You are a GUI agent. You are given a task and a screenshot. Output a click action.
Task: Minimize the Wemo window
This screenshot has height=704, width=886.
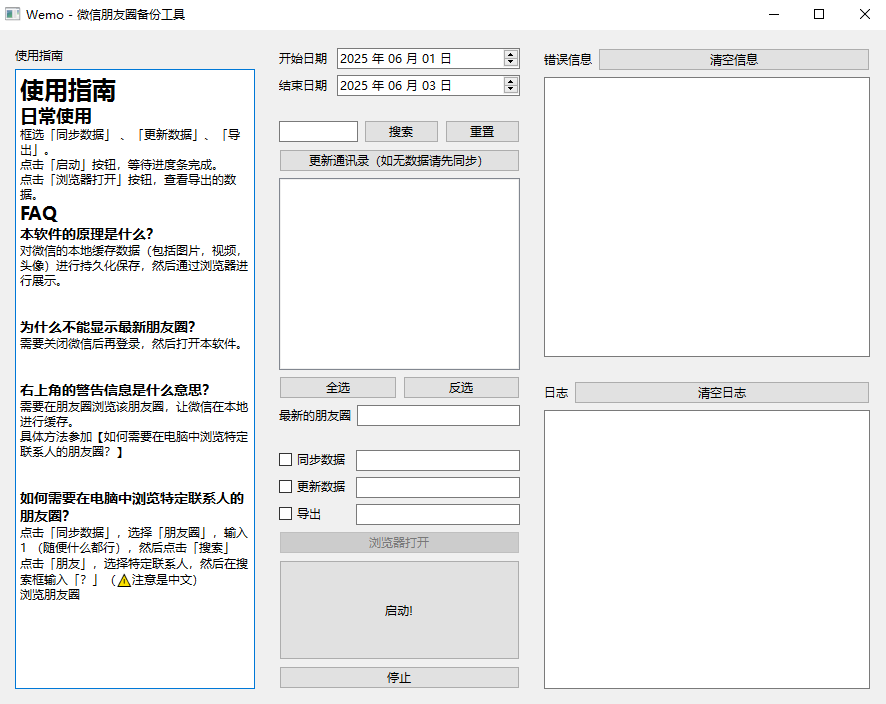click(774, 14)
